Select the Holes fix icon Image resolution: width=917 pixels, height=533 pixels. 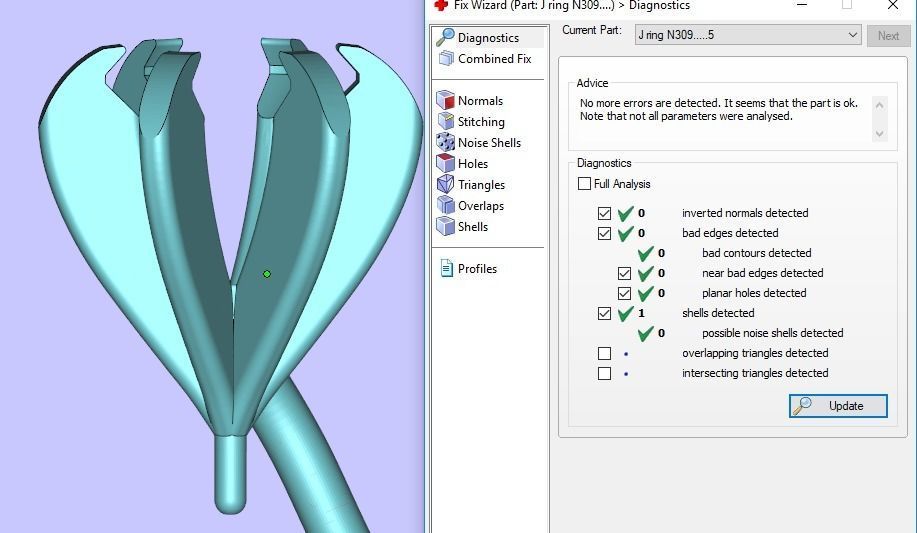(x=446, y=163)
